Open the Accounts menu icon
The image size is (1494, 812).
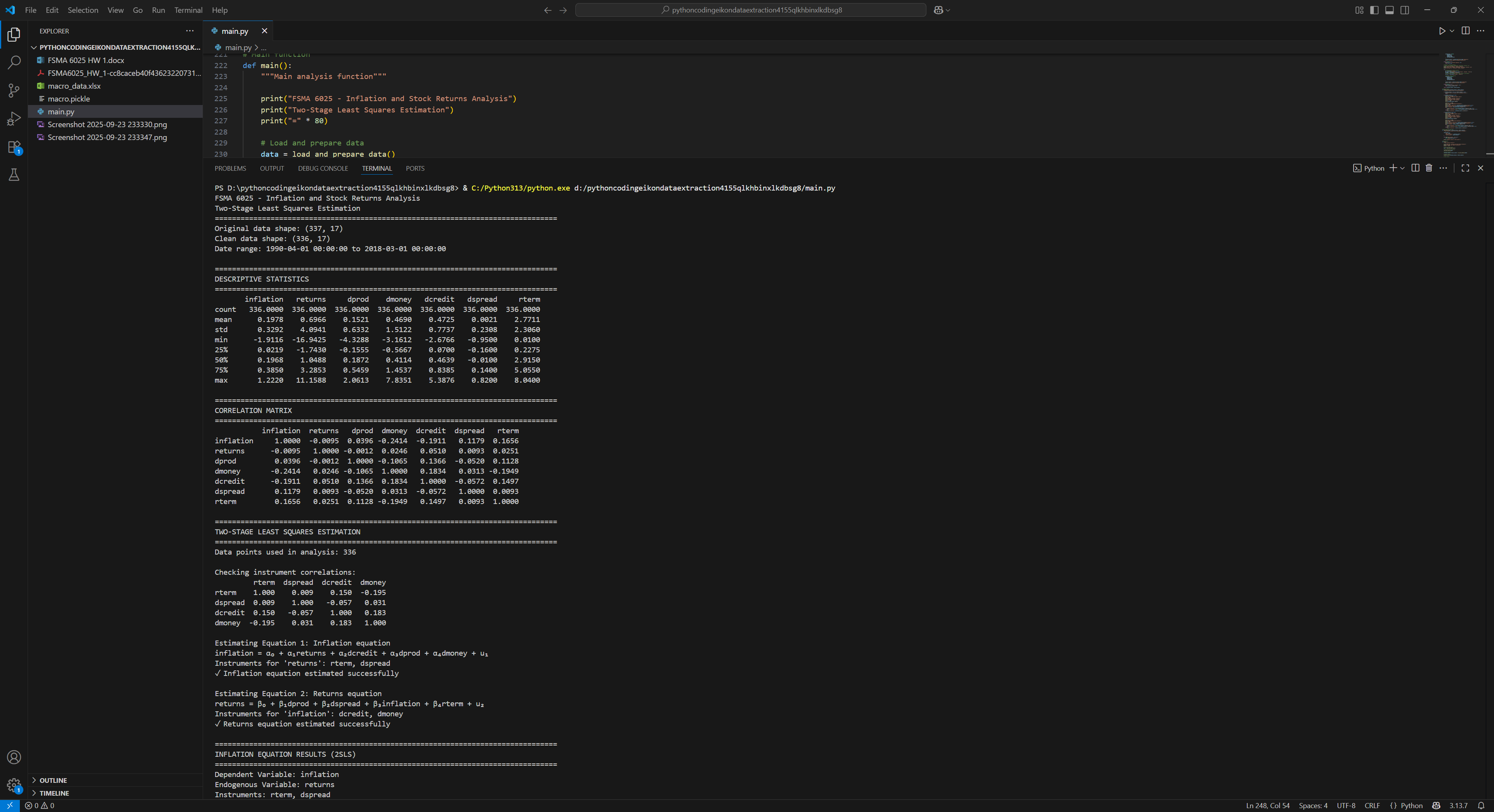pyautogui.click(x=14, y=757)
